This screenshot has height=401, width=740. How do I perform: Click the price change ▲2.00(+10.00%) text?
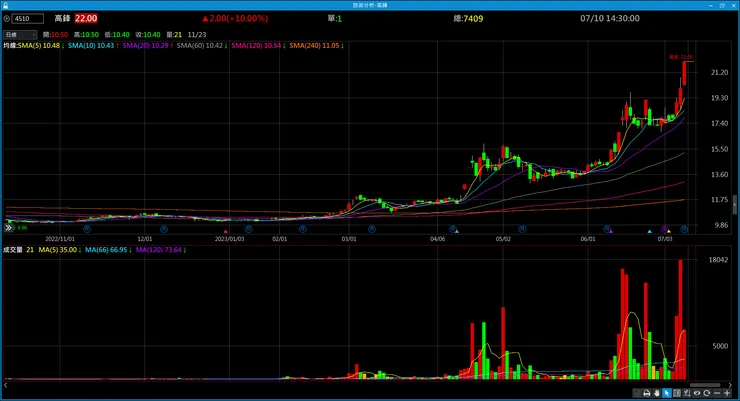235,18
